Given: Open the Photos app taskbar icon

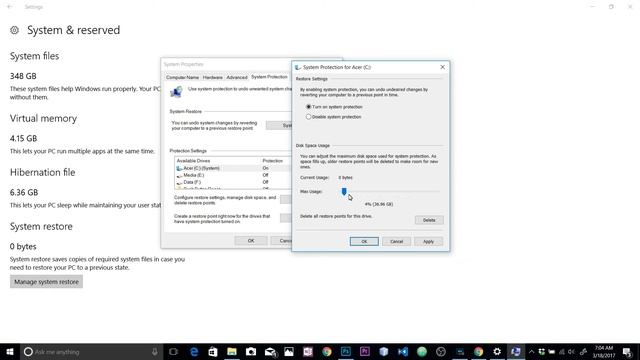Looking at the screenshot, I should [289, 351].
